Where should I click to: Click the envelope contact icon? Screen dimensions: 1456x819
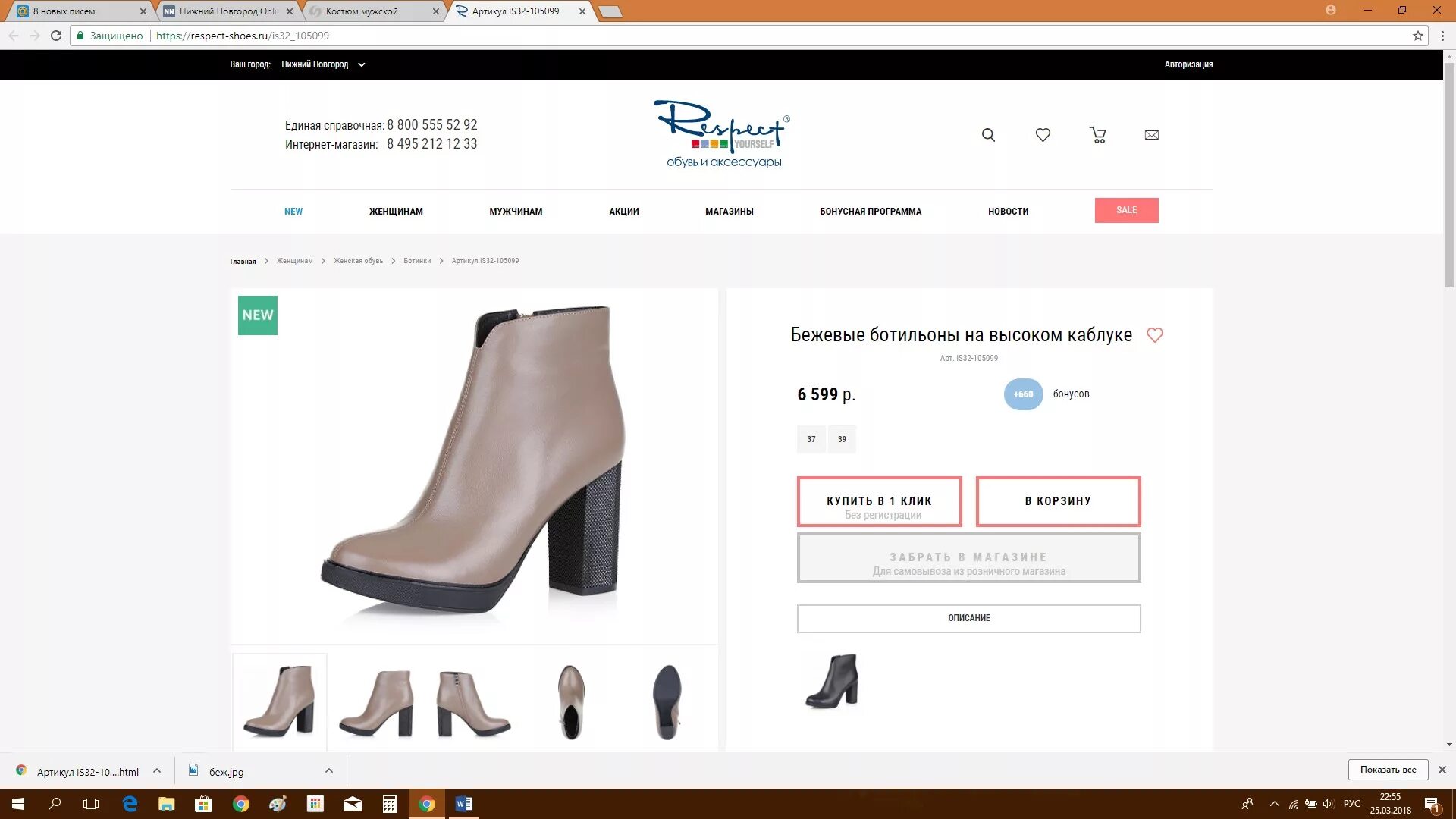click(1151, 135)
